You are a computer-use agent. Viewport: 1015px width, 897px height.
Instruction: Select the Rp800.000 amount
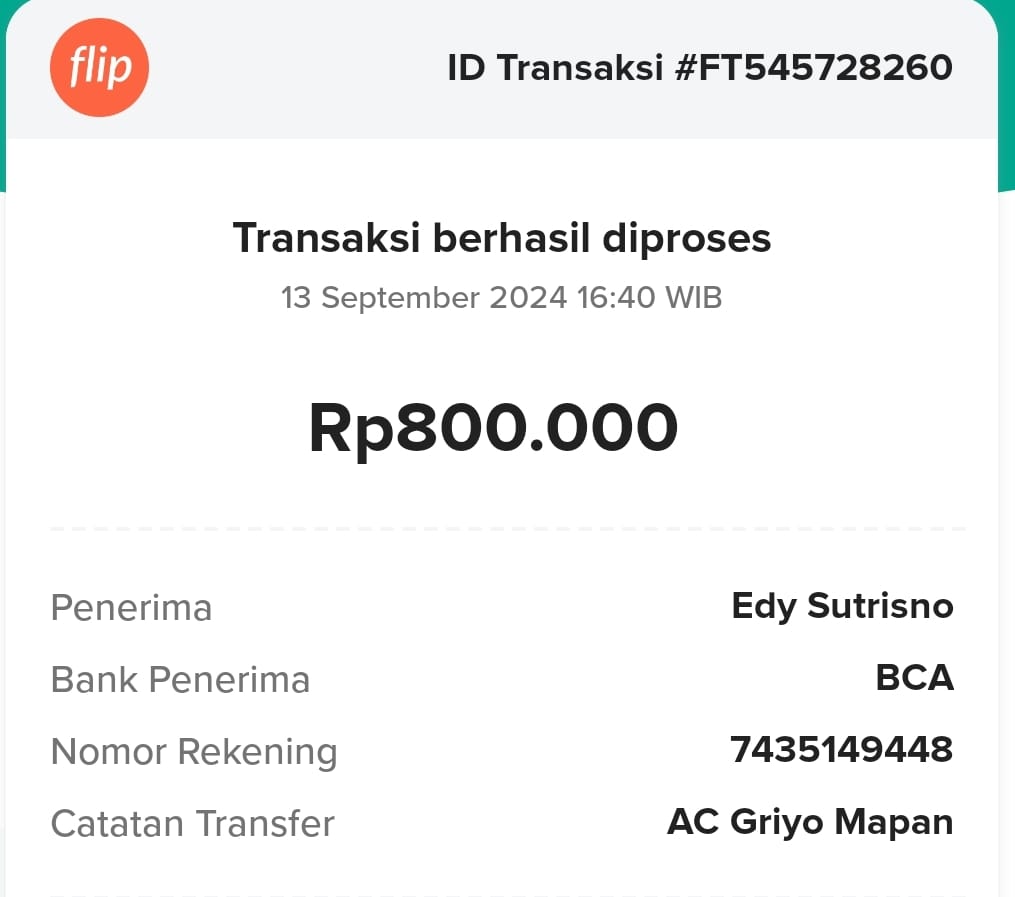[x=493, y=428]
